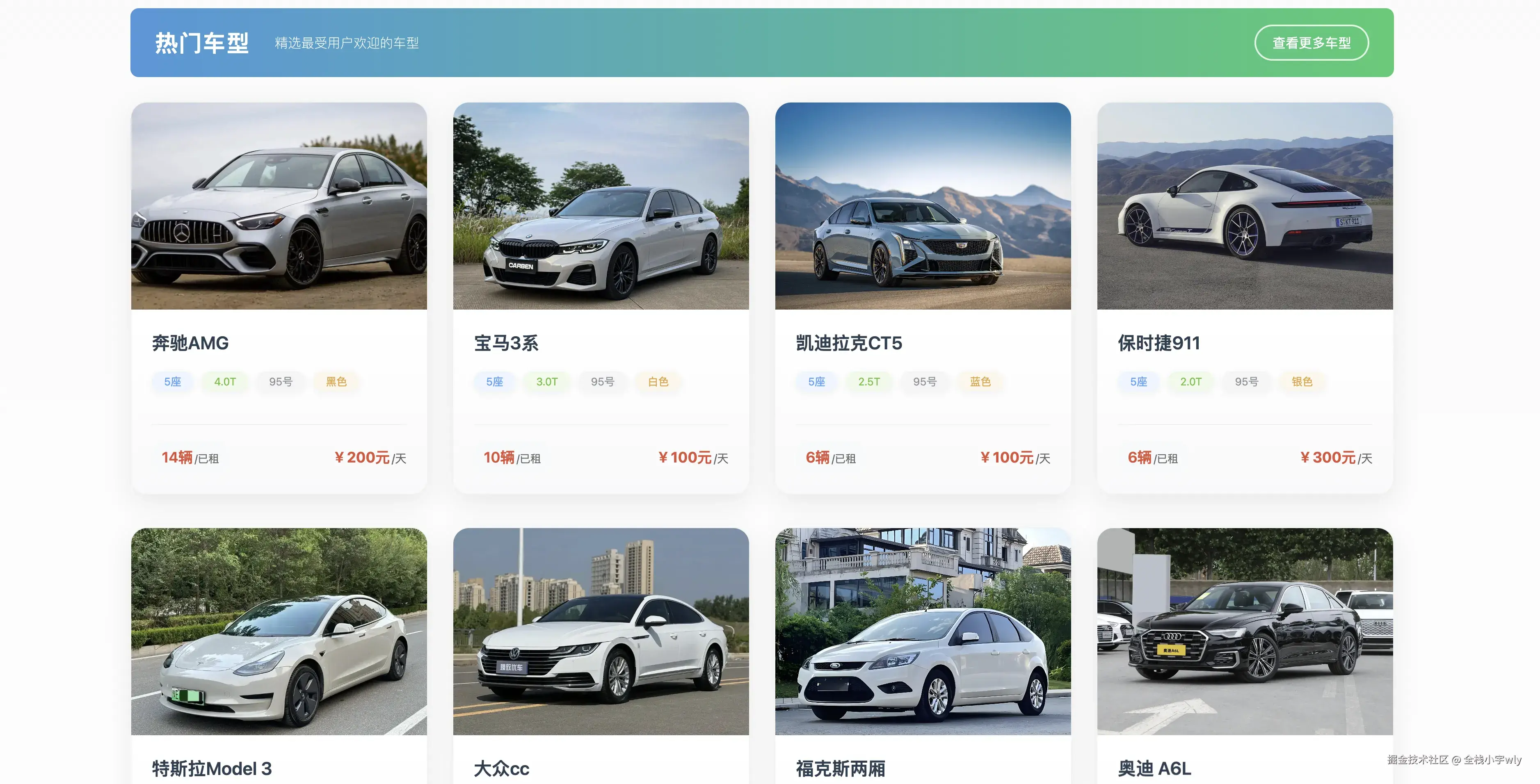Open the 特斯拉Model 3 car photo
Viewport: 1540px width, 784px height.
pos(279,631)
